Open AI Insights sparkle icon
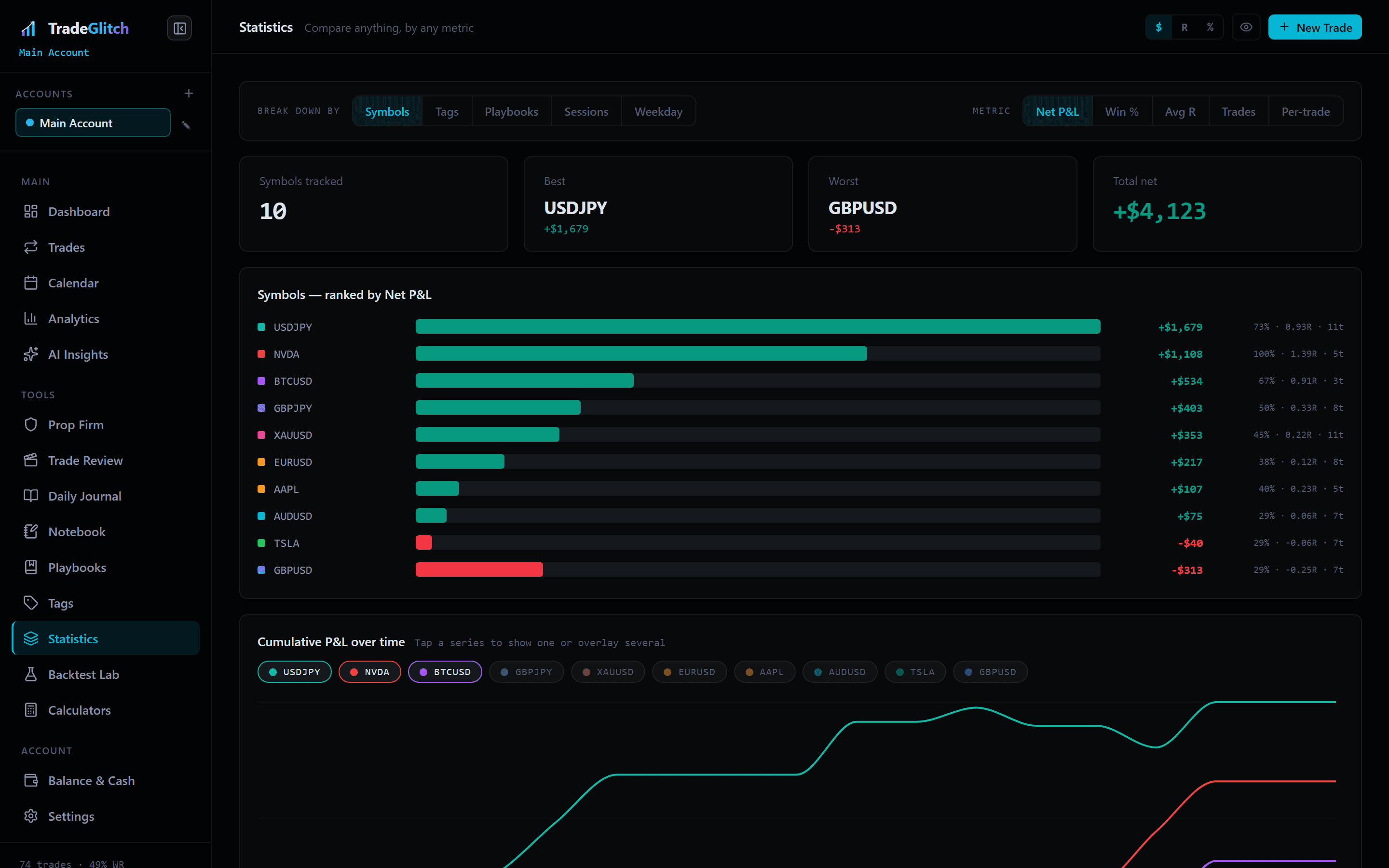The width and height of the screenshot is (1389, 868). 31,354
